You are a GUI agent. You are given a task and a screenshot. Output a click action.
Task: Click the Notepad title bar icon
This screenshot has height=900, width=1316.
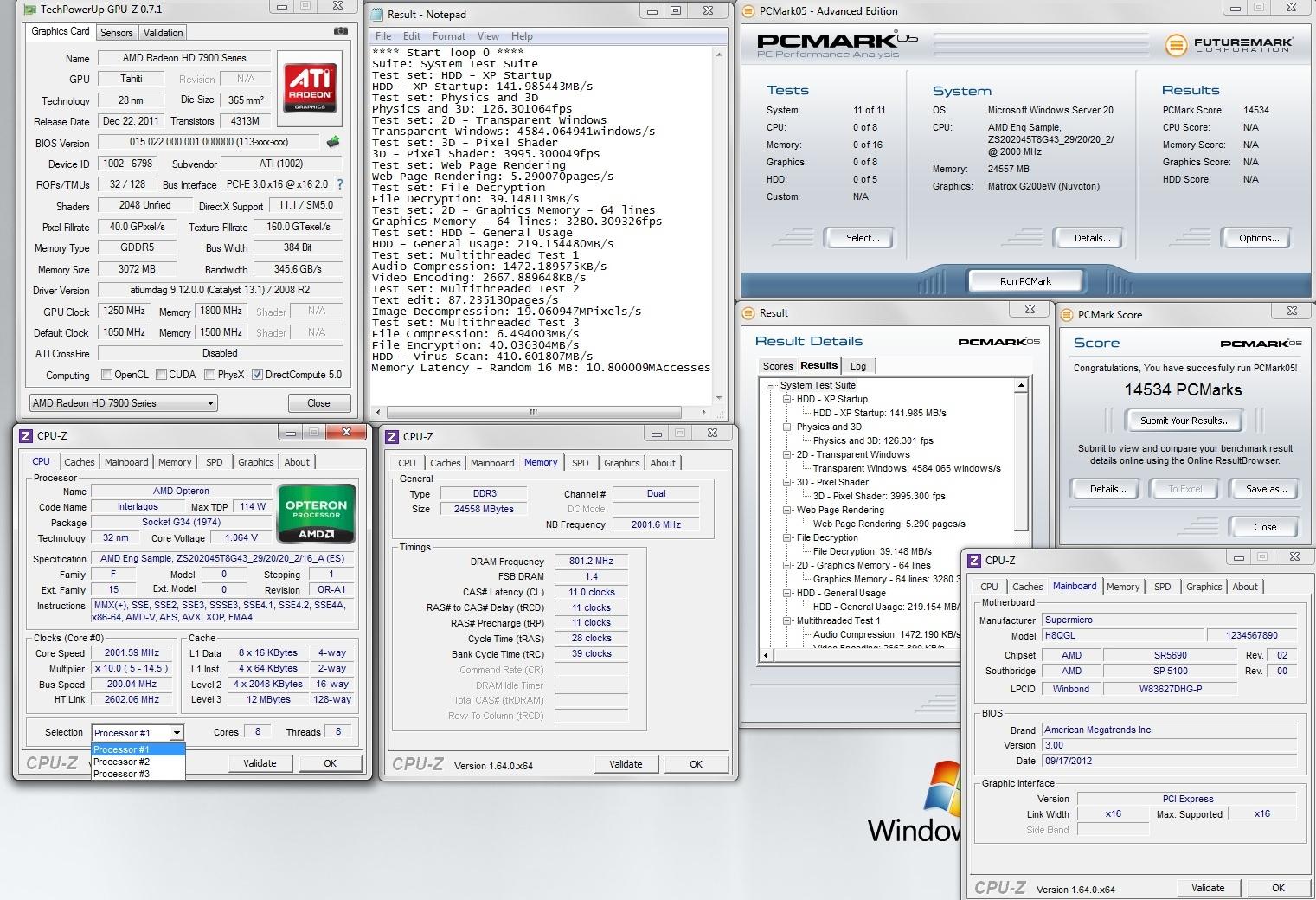[376, 14]
